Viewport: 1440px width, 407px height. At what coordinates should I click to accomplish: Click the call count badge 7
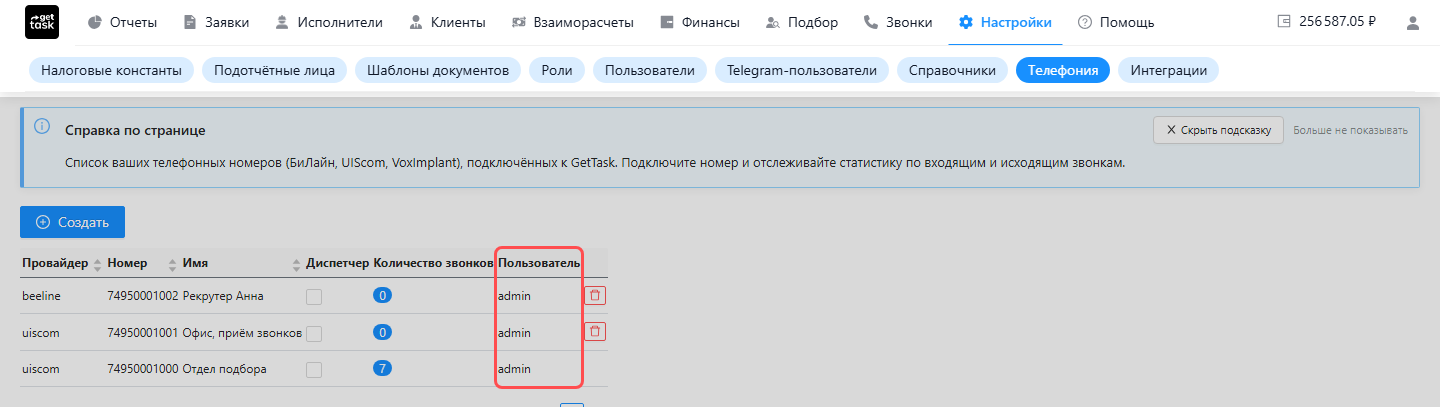[381, 368]
